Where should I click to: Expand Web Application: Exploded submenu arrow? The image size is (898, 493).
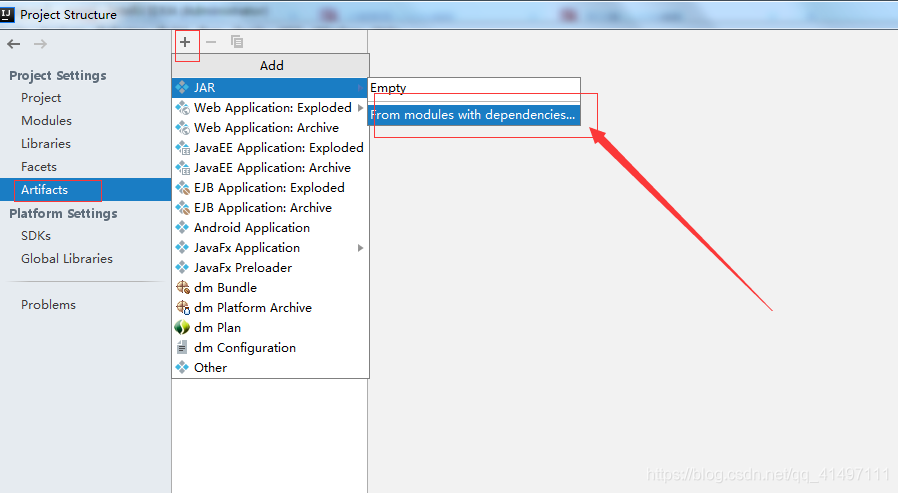pyautogui.click(x=360, y=108)
